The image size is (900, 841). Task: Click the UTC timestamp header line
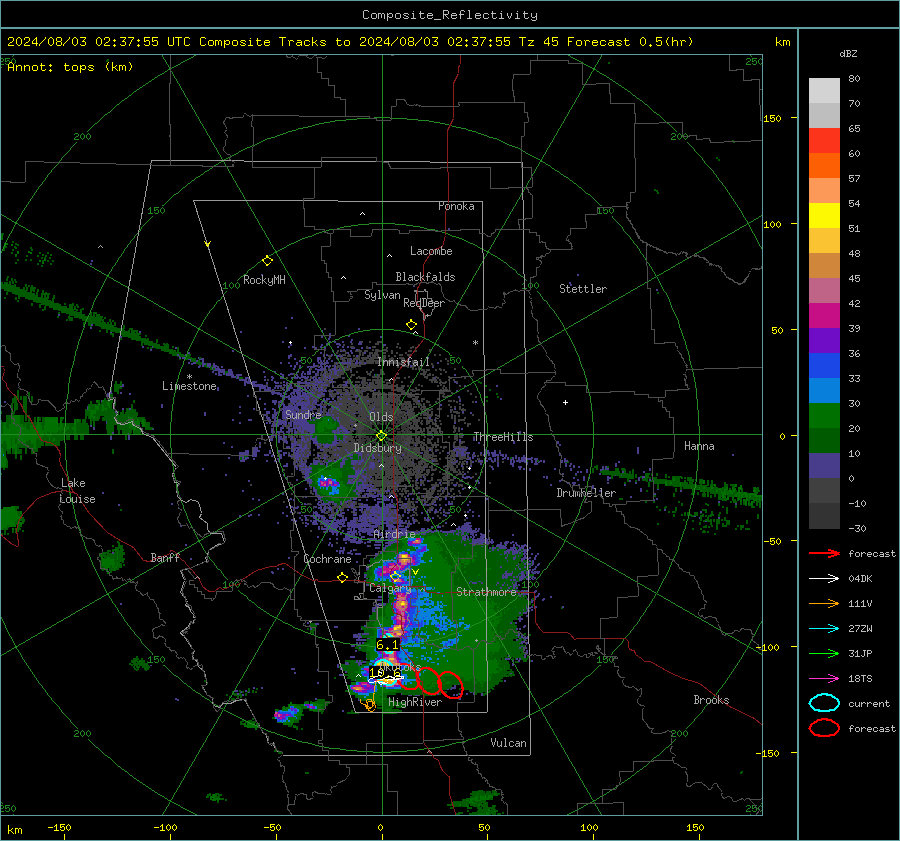pos(350,42)
